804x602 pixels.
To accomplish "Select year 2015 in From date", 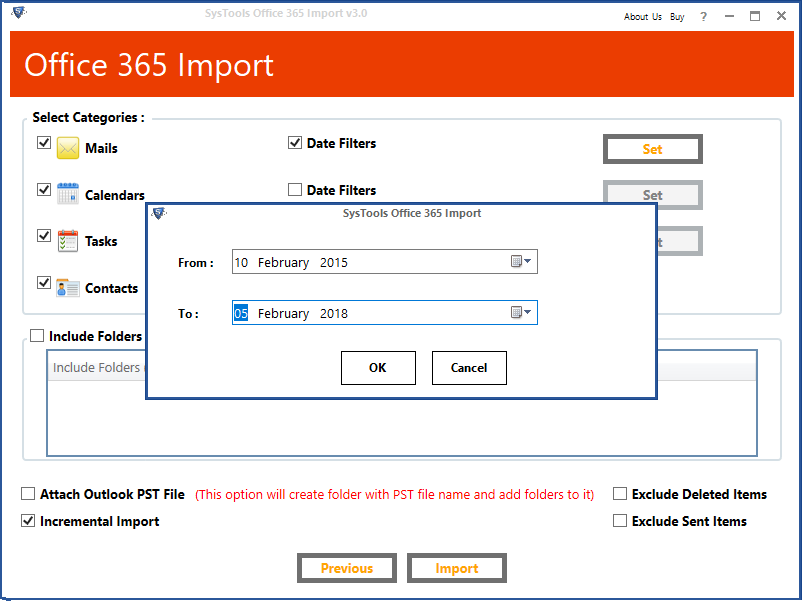I will coord(334,263).
